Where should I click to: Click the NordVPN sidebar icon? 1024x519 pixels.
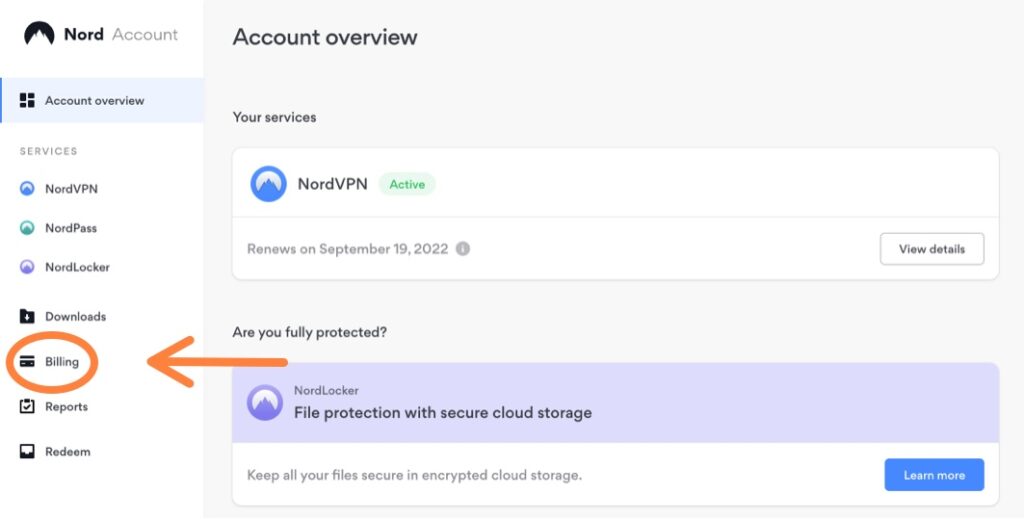(27, 189)
